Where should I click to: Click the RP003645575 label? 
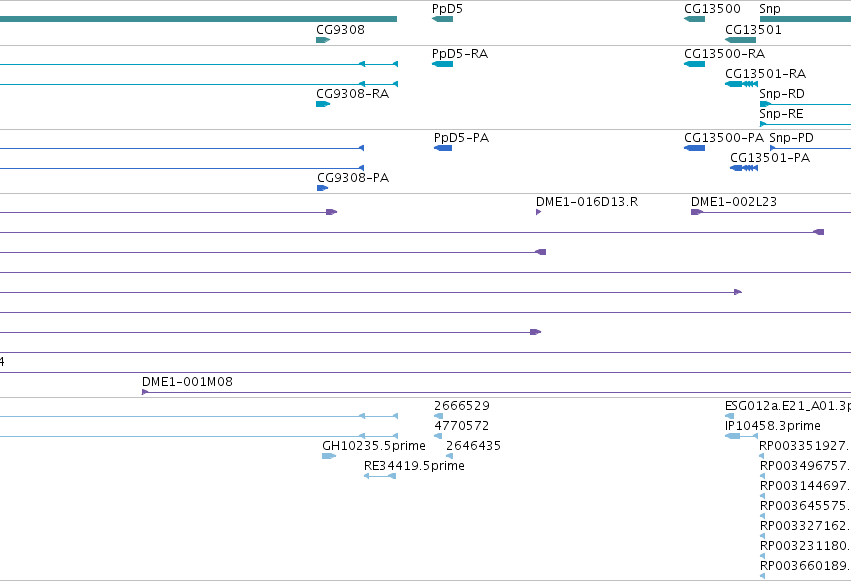(805, 506)
